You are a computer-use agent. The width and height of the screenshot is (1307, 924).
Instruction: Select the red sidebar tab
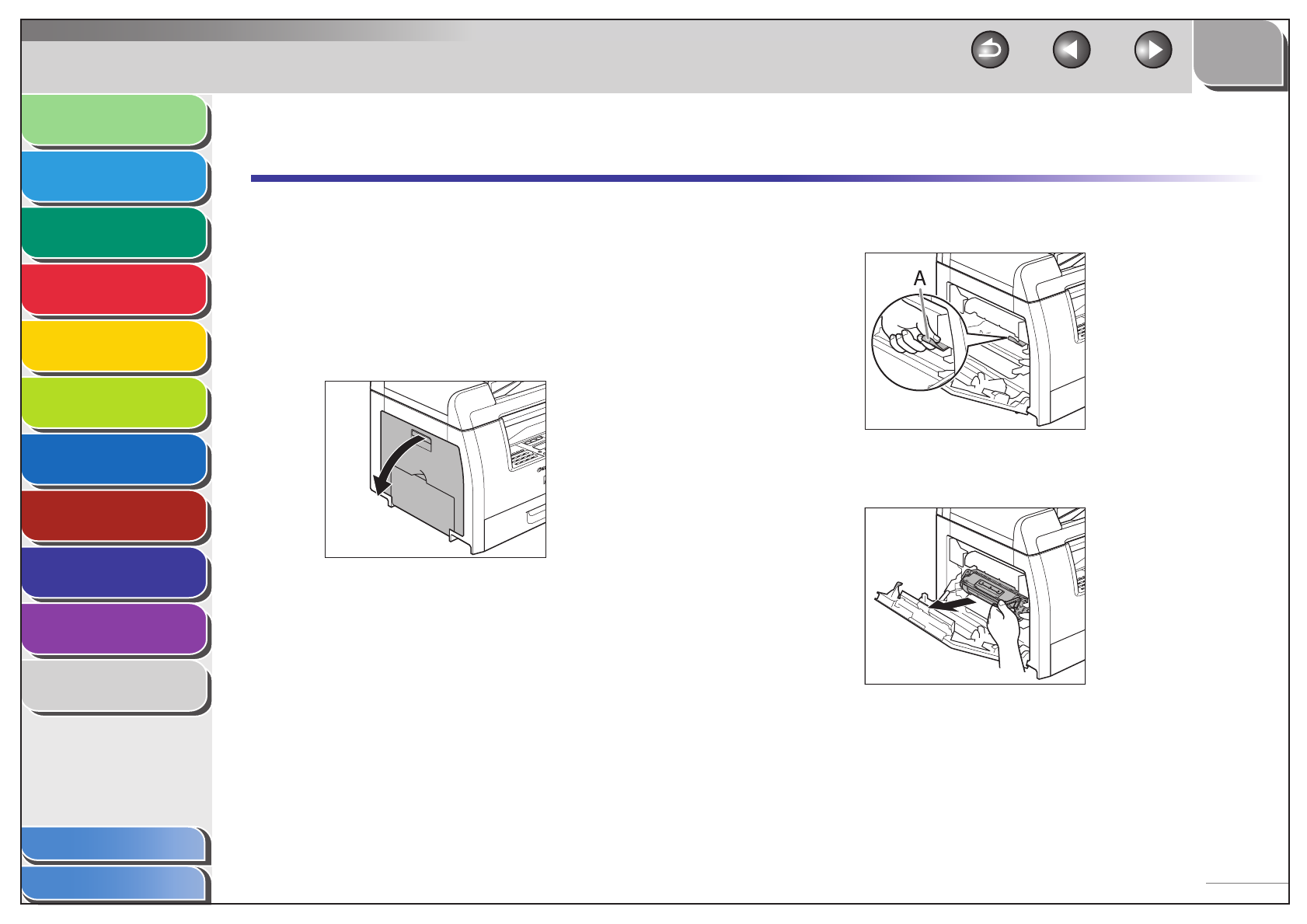(115, 291)
